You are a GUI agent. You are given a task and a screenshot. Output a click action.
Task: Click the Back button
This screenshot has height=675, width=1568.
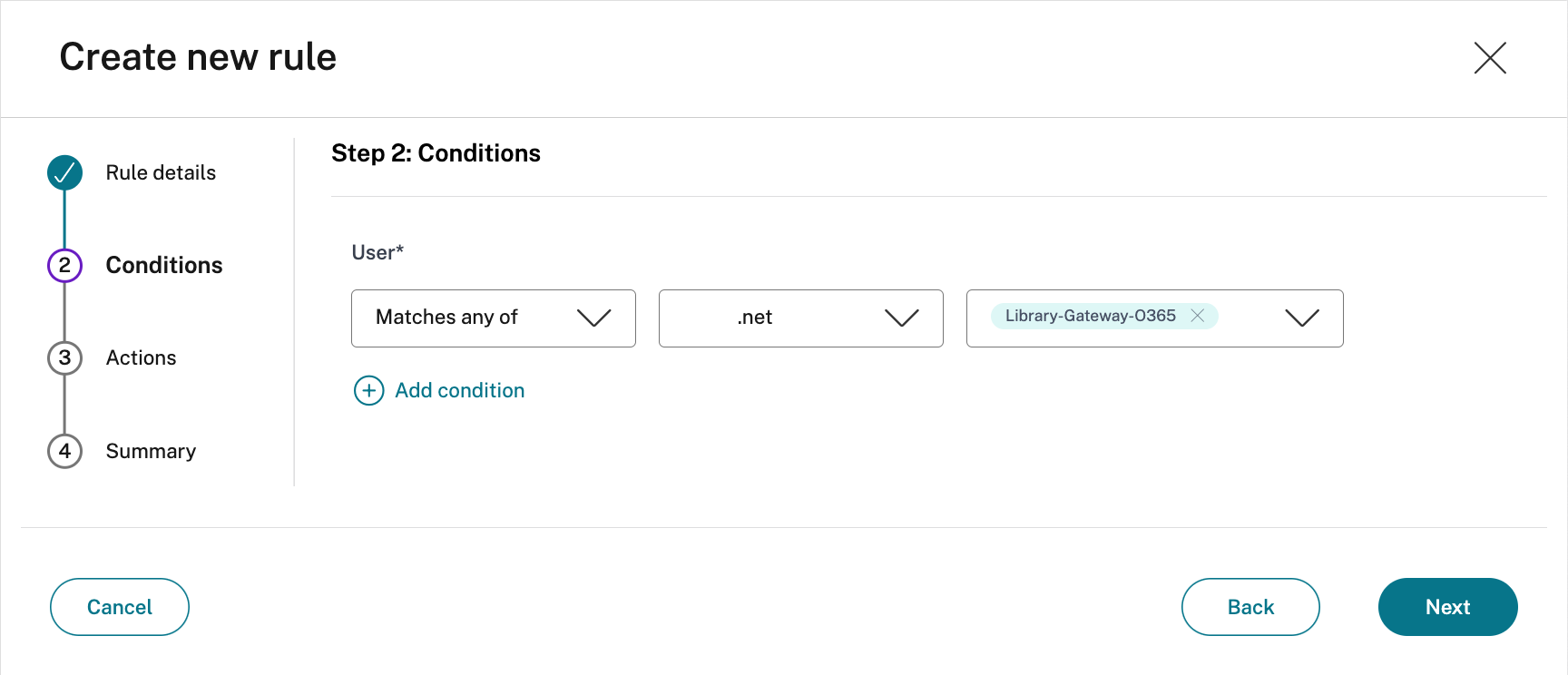pyautogui.click(x=1249, y=607)
